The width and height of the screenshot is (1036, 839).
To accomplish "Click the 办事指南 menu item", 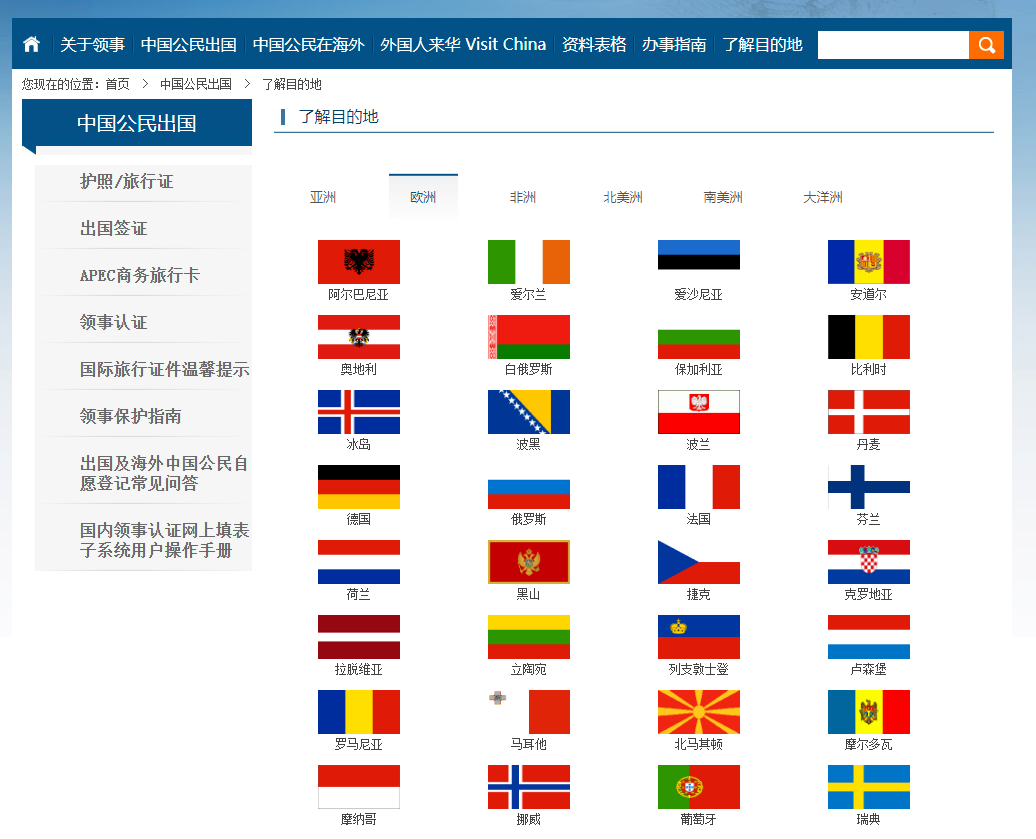I will point(675,44).
